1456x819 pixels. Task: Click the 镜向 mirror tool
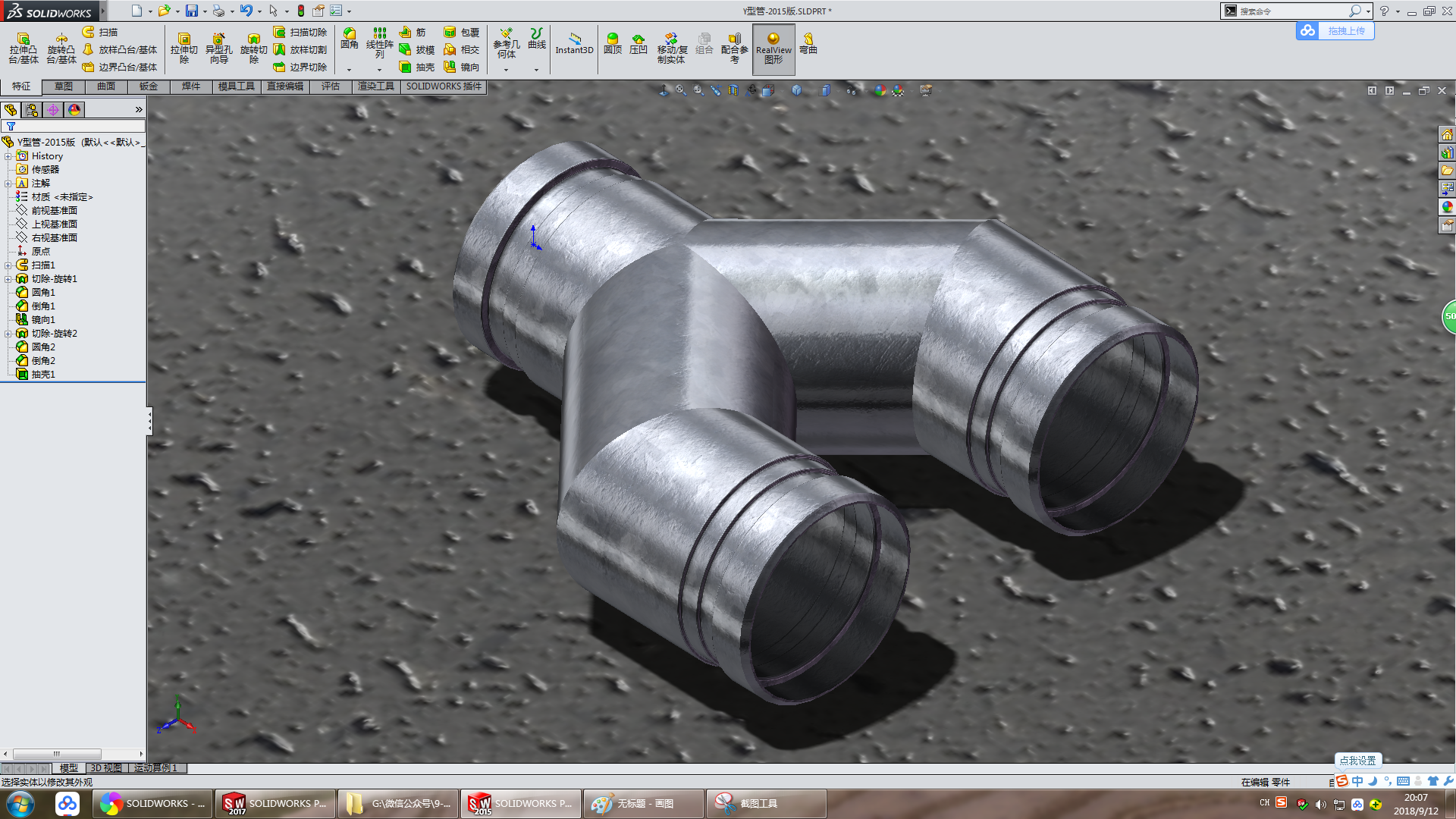click(x=461, y=67)
